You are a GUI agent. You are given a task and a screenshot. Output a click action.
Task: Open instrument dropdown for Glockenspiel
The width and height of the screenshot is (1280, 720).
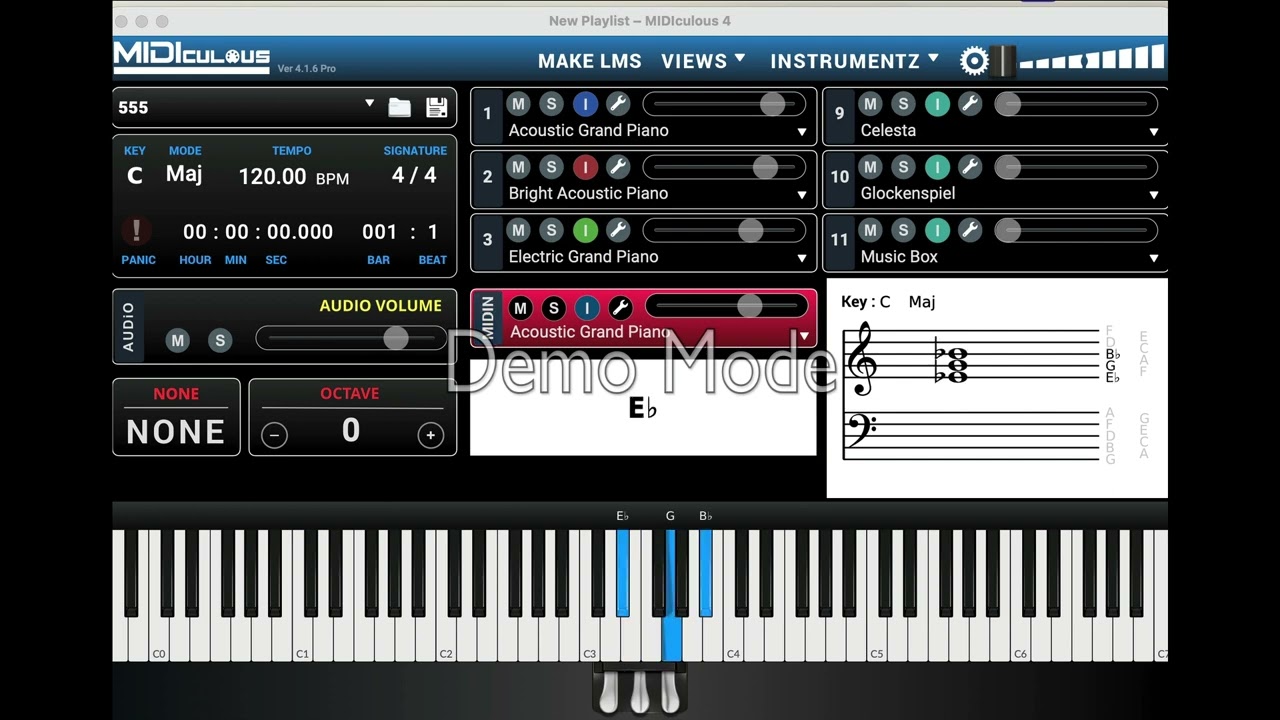(x=1154, y=195)
